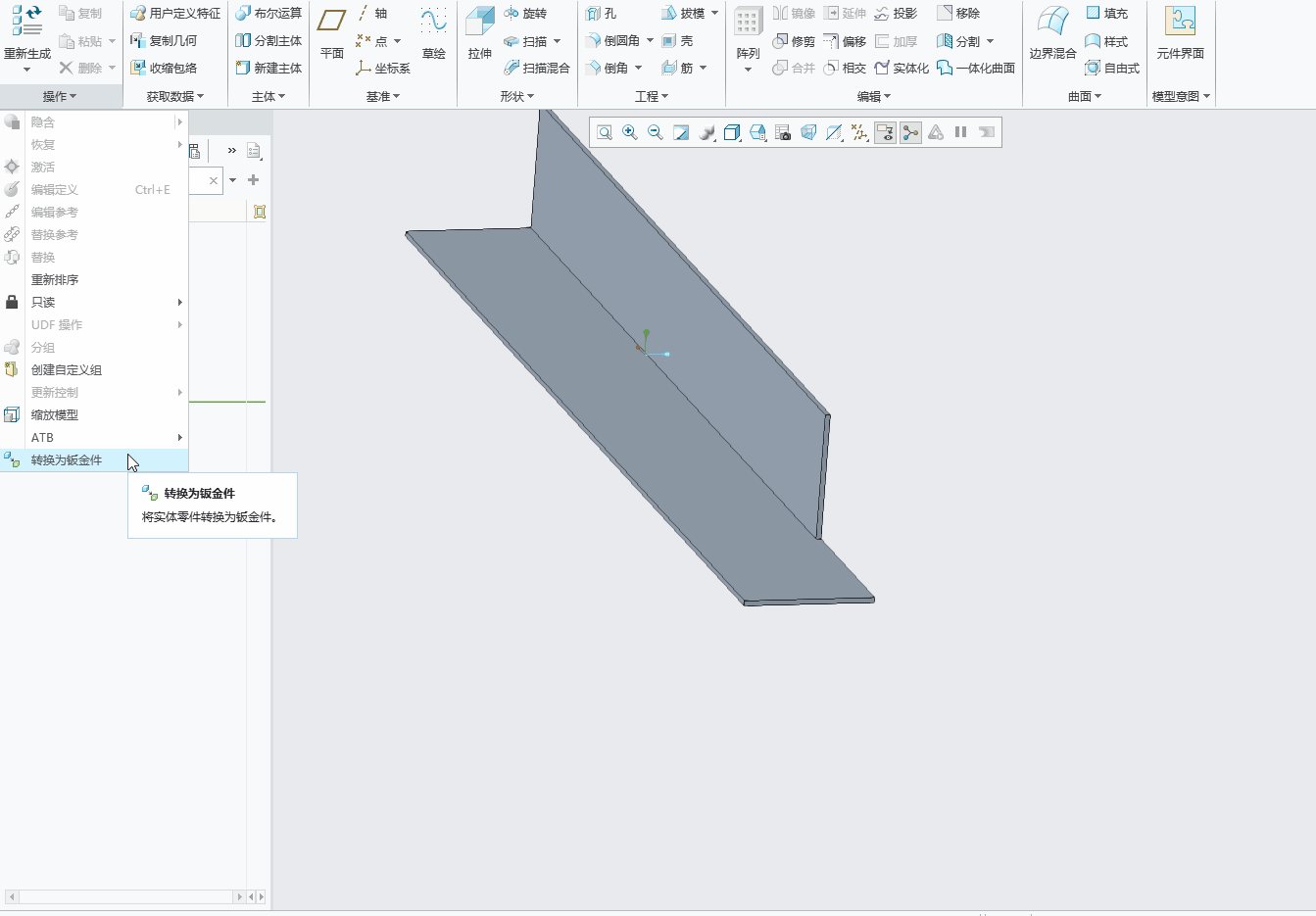Click the horizontal scrollbar in model tree panel
Screen dimensions: 1316x916
tap(125, 896)
